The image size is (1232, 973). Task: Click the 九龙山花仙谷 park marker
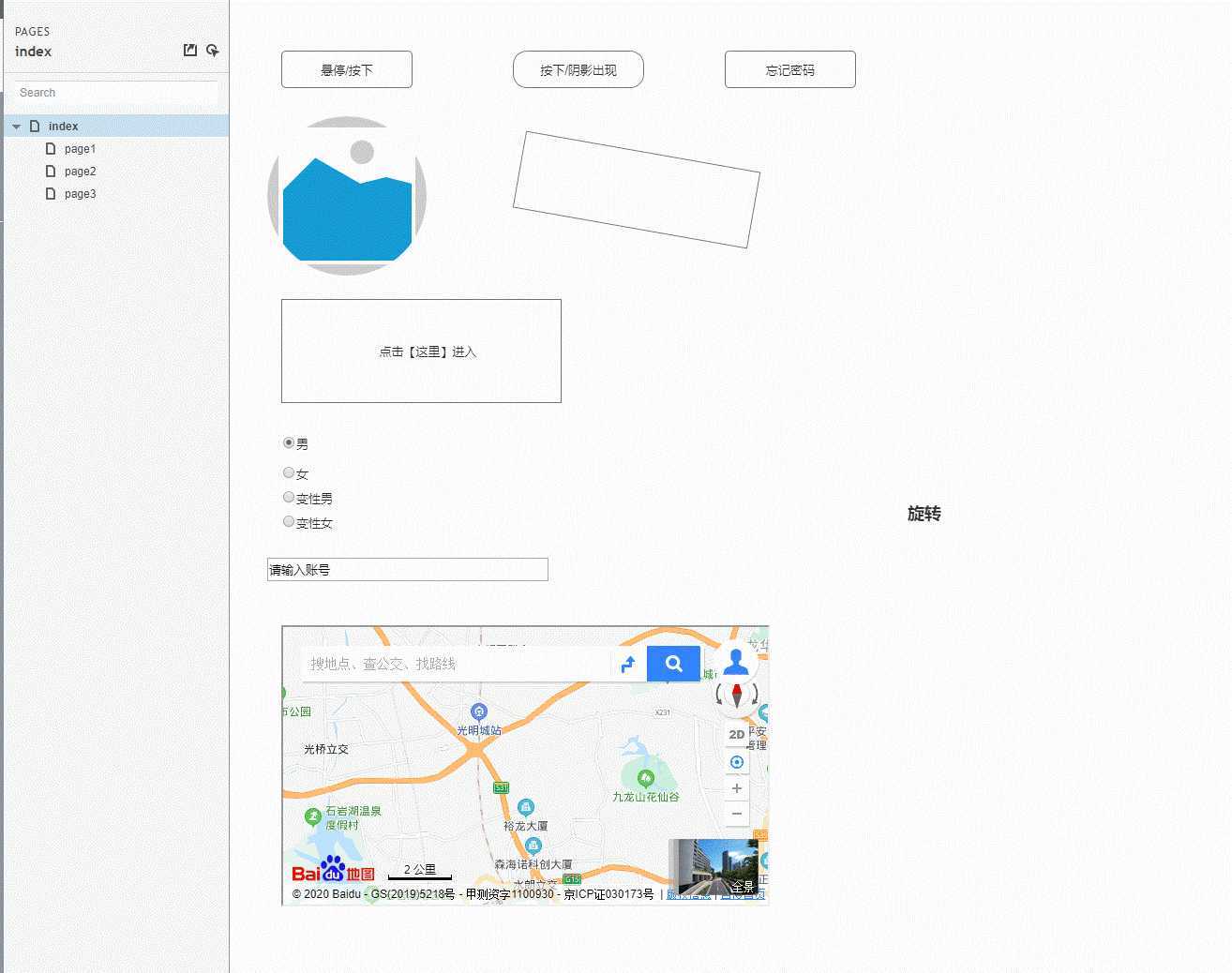click(x=645, y=779)
